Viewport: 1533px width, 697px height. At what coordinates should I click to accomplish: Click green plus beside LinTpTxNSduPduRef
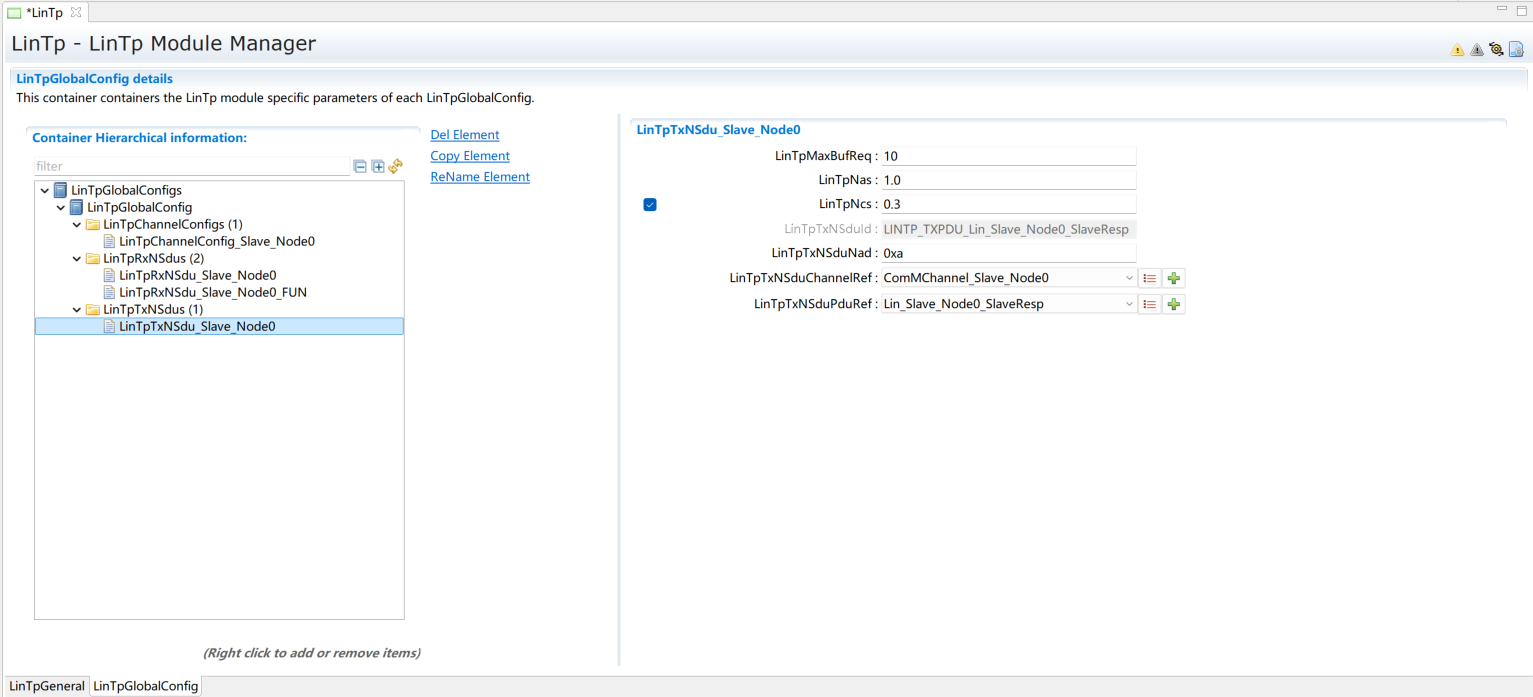(x=1174, y=304)
